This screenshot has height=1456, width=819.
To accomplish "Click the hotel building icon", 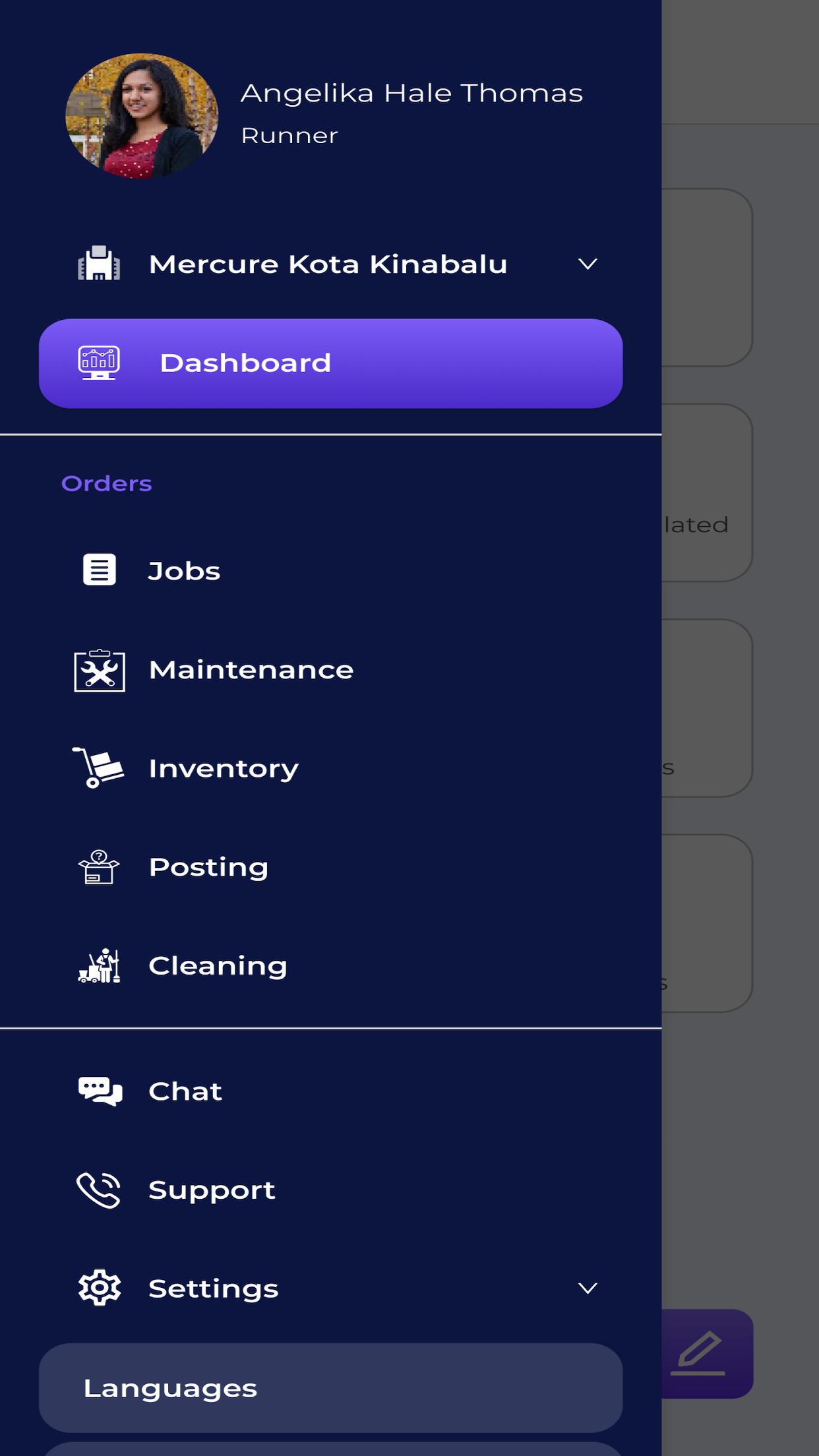I will point(99,263).
